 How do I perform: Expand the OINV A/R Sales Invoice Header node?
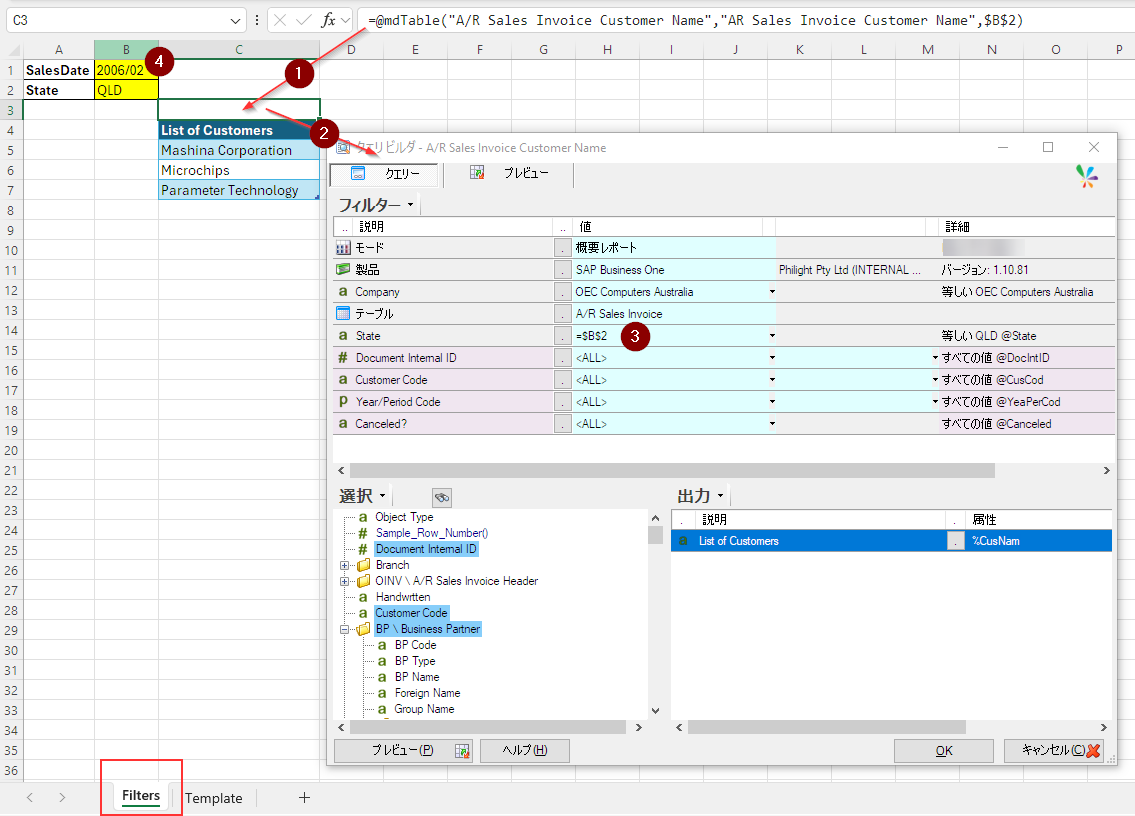[x=345, y=581]
